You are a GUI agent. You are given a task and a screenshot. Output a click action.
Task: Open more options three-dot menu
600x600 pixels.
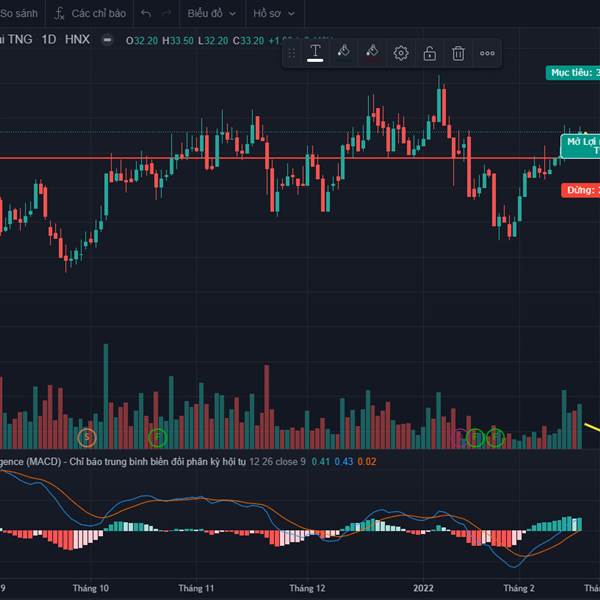coord(487,53)
